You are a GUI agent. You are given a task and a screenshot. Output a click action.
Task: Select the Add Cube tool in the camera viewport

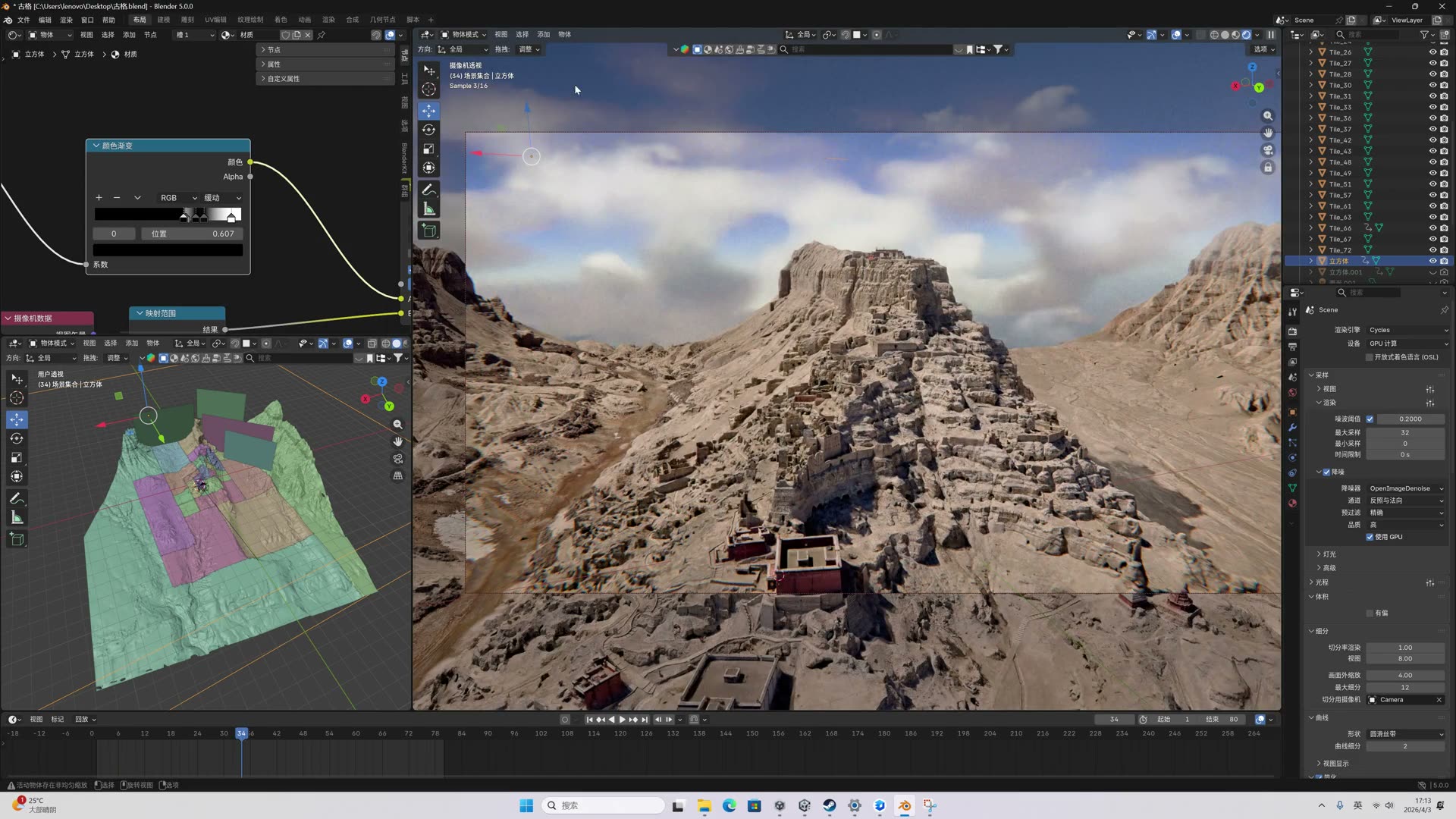click(428, 231)
